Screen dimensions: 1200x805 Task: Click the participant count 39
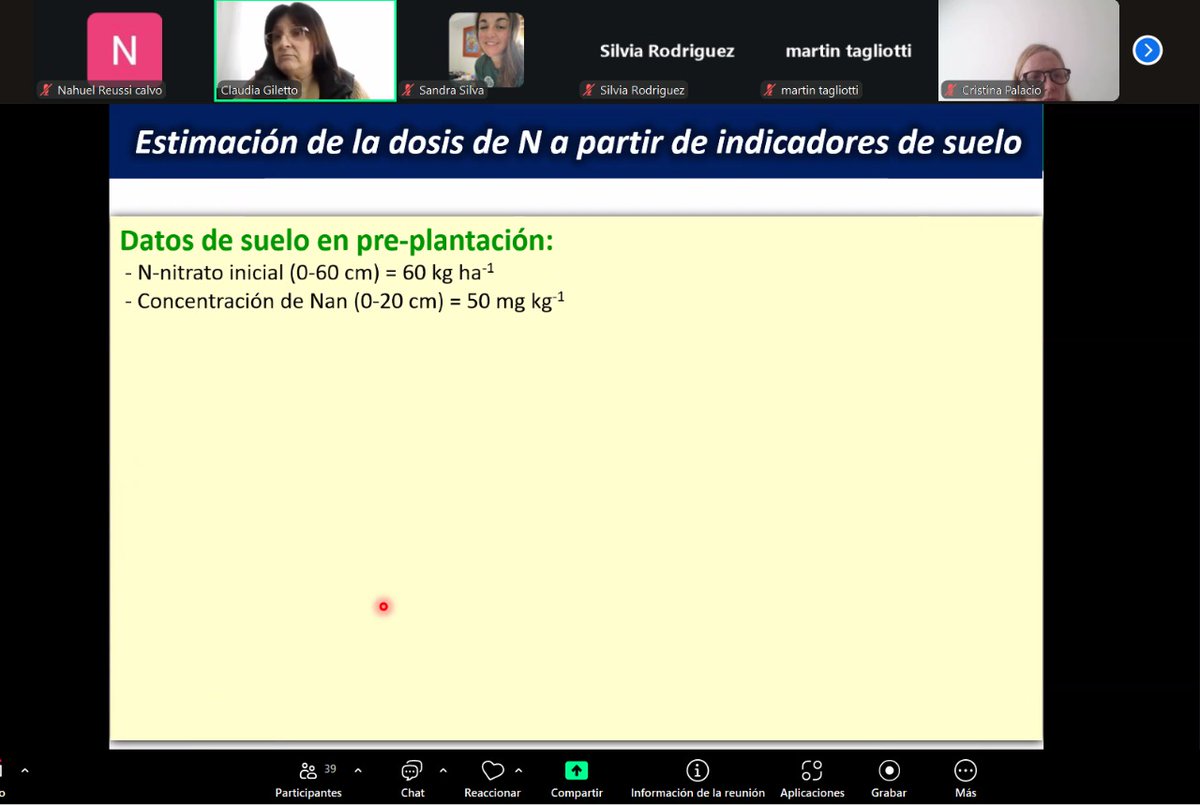(x=330, y=769)
